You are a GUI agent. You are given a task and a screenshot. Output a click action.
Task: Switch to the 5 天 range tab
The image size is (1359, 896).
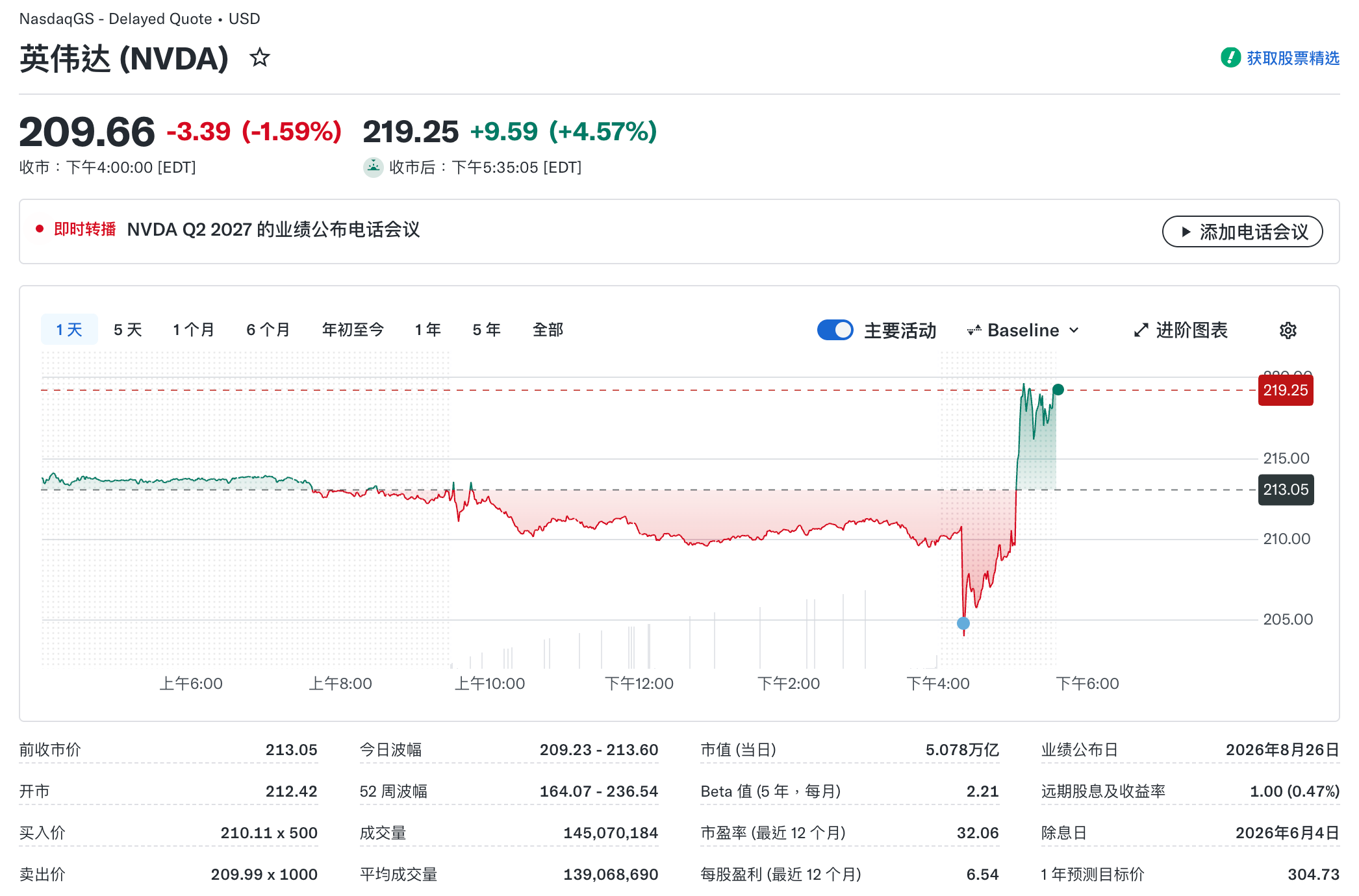click(x=127, y=330)
